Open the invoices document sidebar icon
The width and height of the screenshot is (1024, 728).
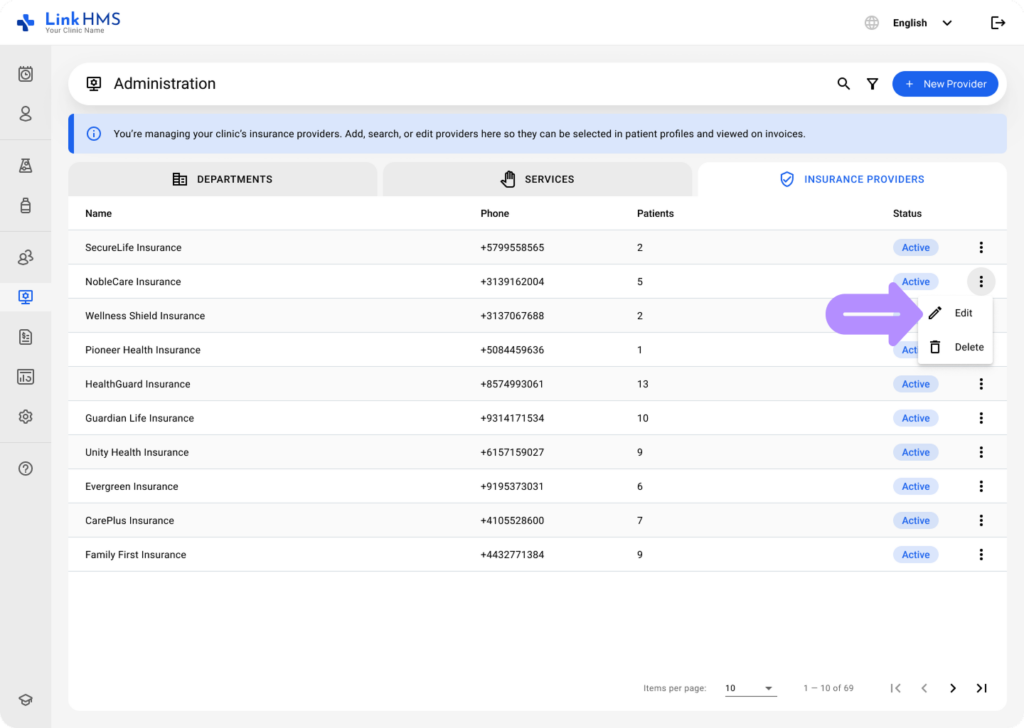(25, 337)
